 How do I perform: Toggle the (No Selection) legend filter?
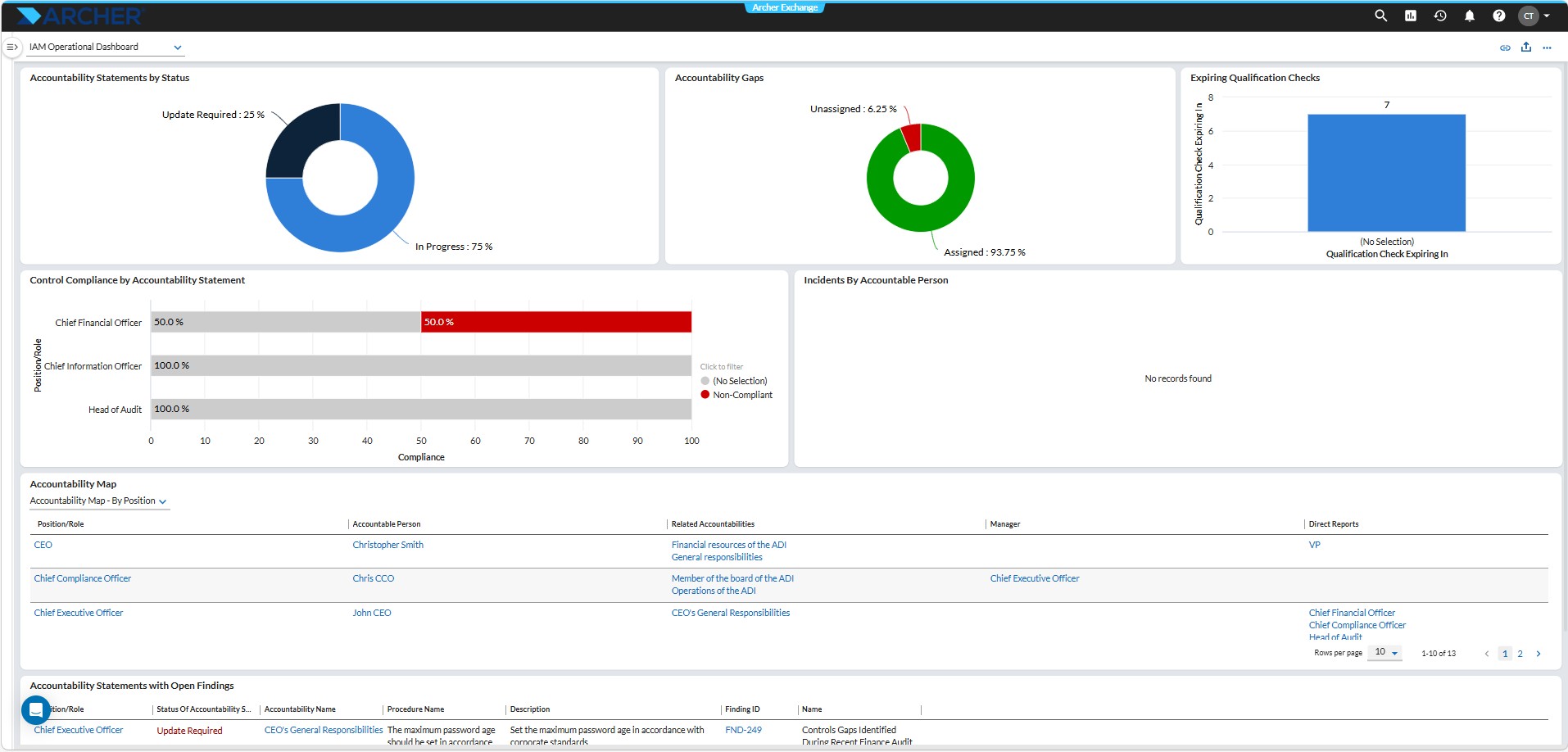coord(734,381)
